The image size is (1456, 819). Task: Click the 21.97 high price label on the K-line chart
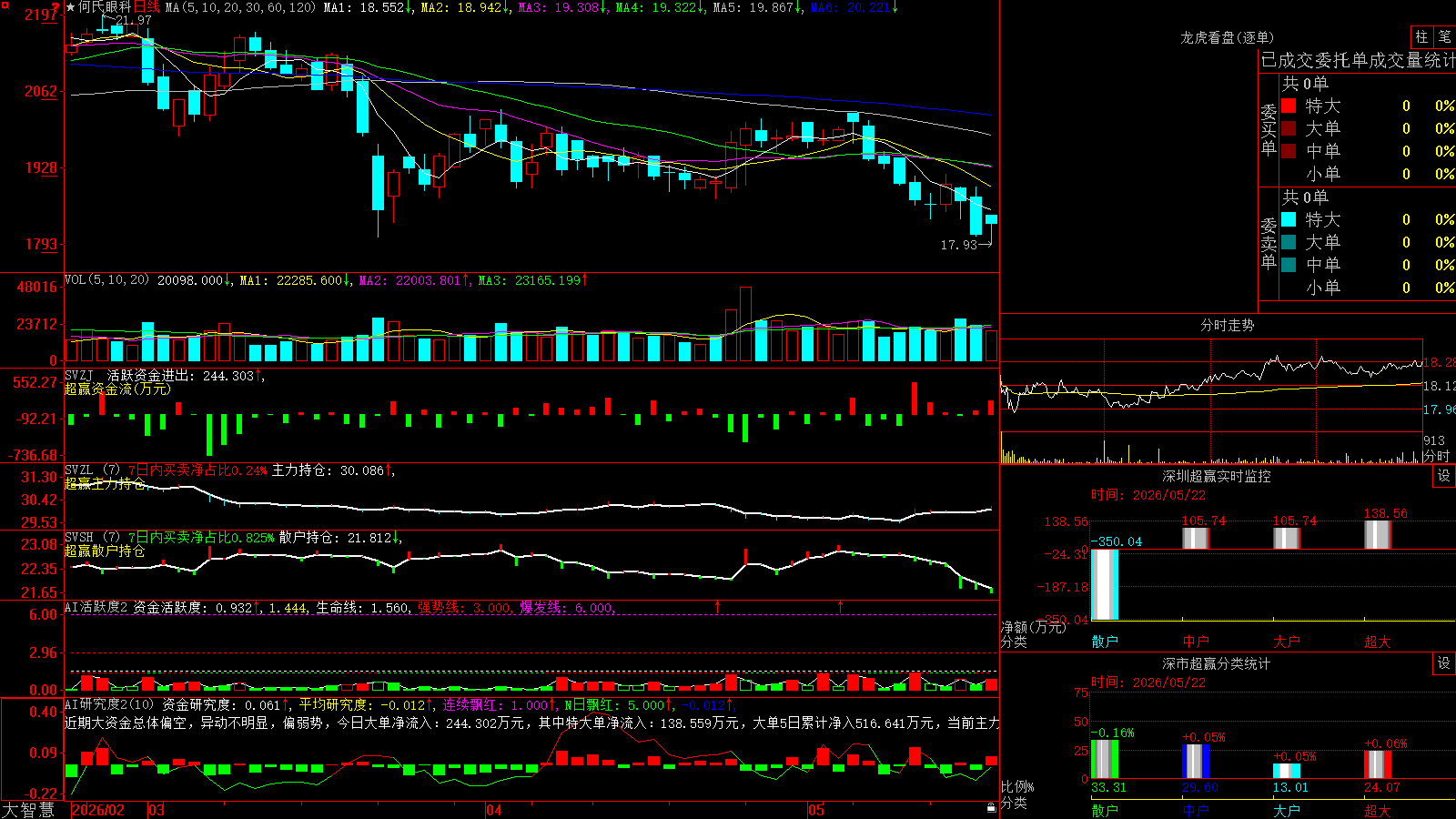[x=133, y=20]
